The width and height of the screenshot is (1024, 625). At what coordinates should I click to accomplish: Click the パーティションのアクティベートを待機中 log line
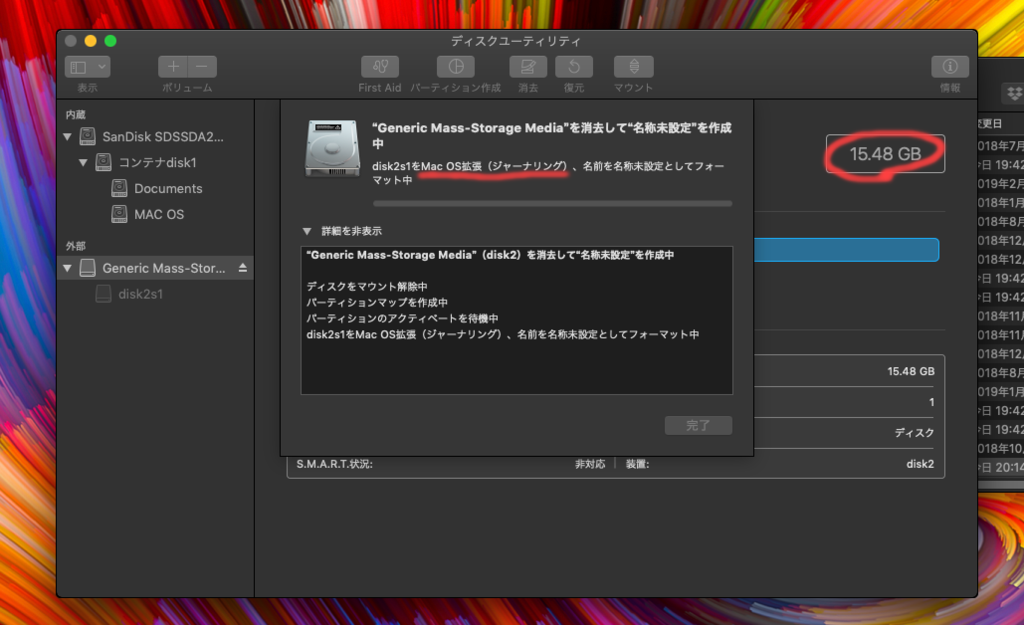coord(402,318)
